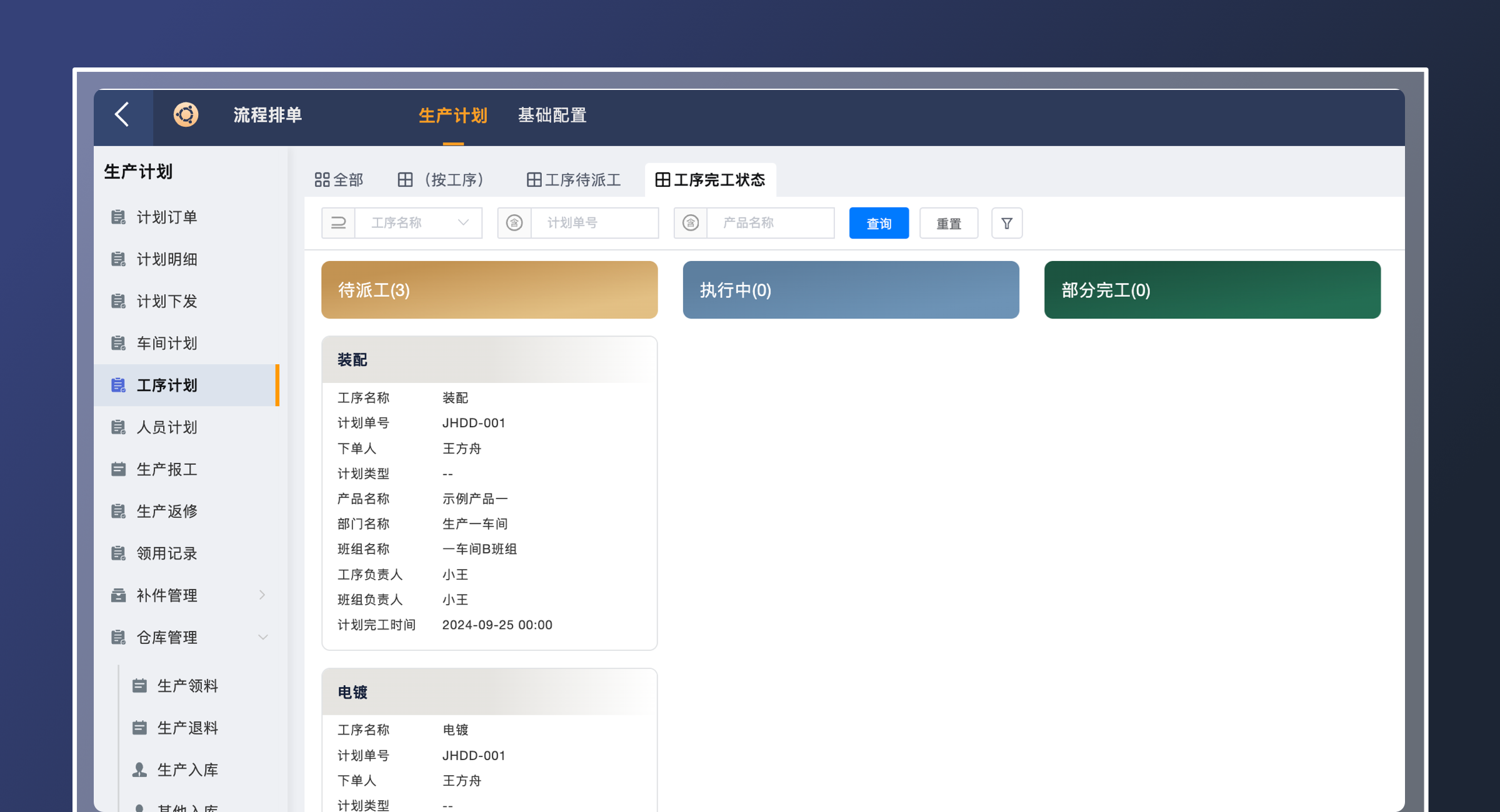Select the 生产报工 clipboard icon in sidebar
Image resolution: width=1500 pixels, height=812 pixels.
click(119, 469)
